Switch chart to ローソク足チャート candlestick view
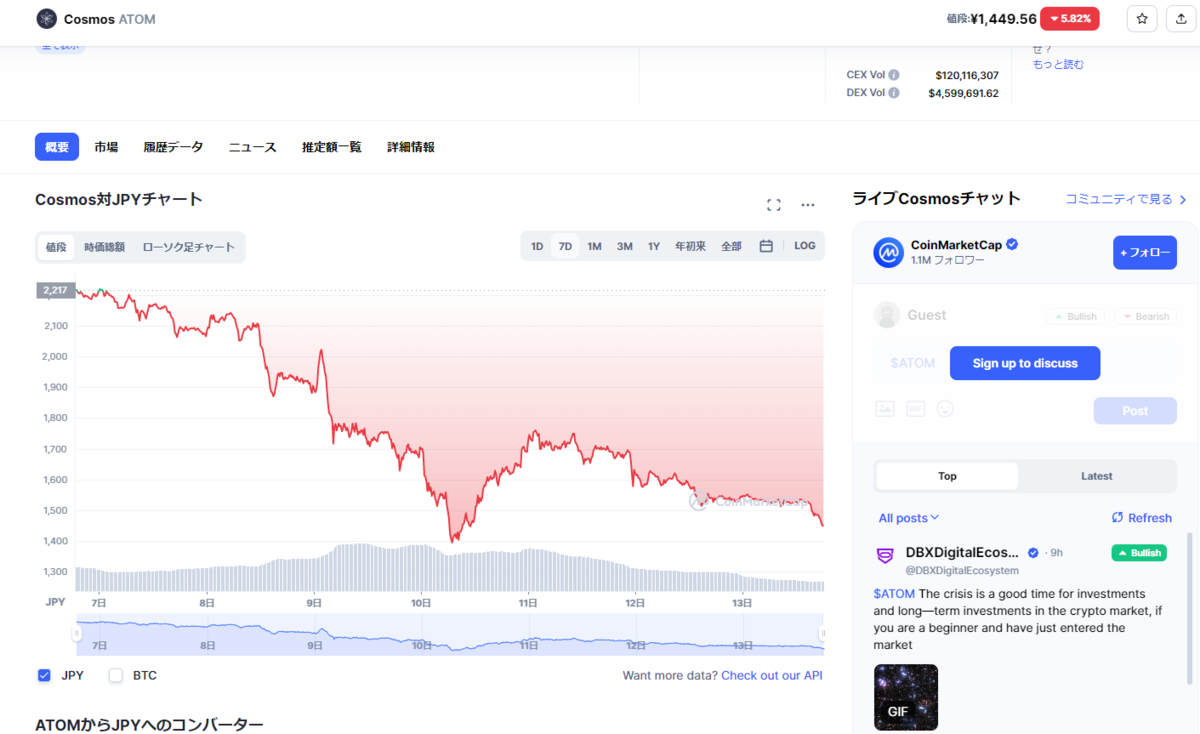1200x734 pixels. point(189,247)
